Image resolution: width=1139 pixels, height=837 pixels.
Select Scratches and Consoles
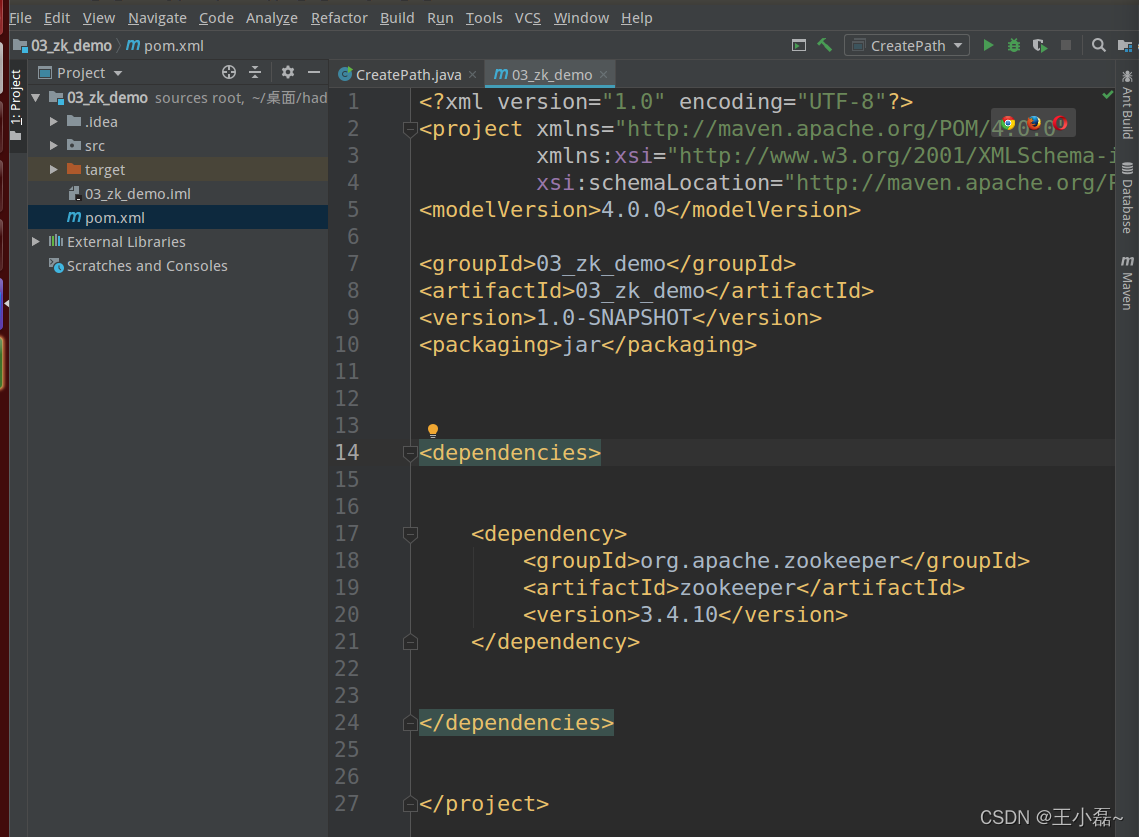(x=147, y=266)
